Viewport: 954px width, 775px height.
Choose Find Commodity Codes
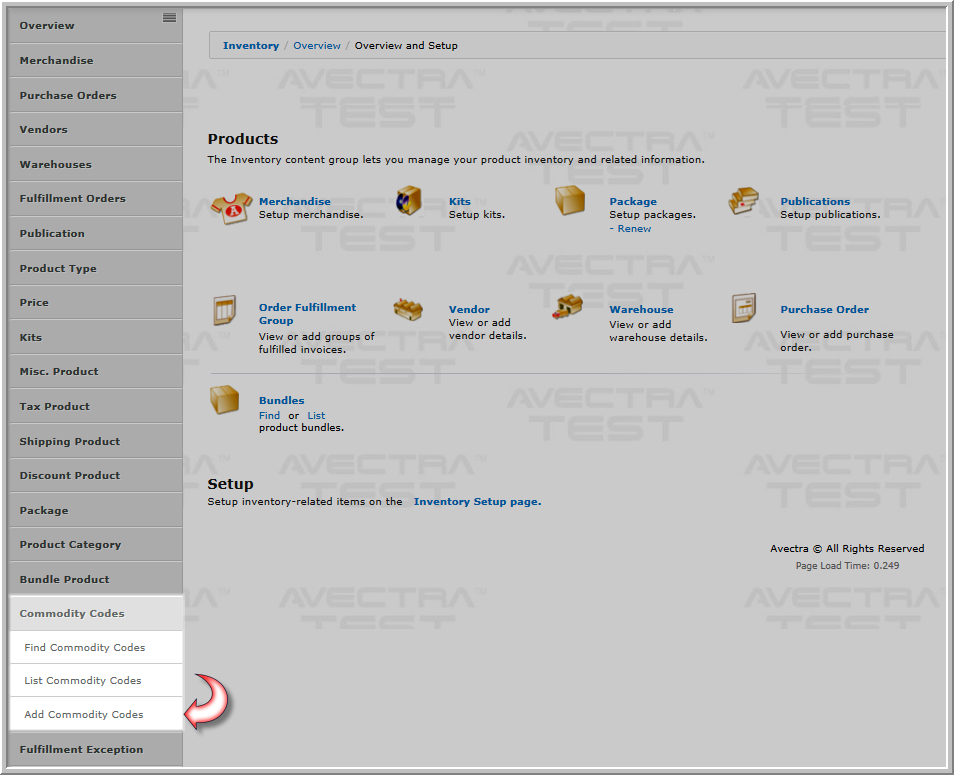click(x=96, y=647)
